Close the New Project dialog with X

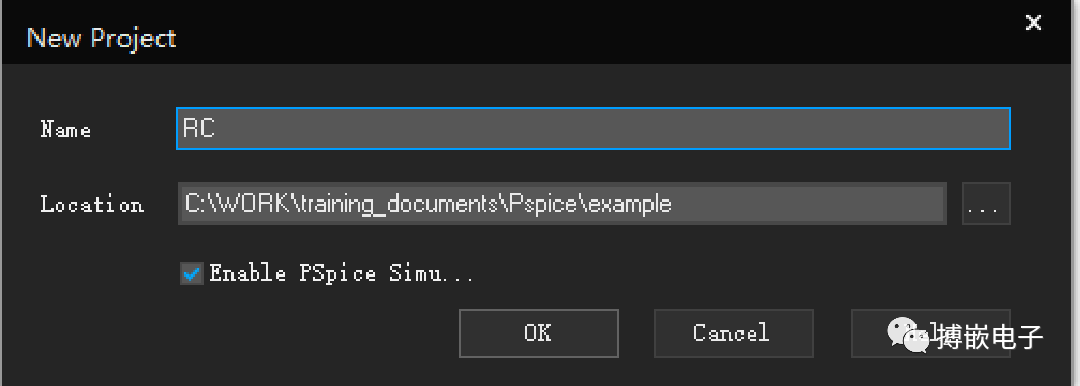[x=1033, y=23]
